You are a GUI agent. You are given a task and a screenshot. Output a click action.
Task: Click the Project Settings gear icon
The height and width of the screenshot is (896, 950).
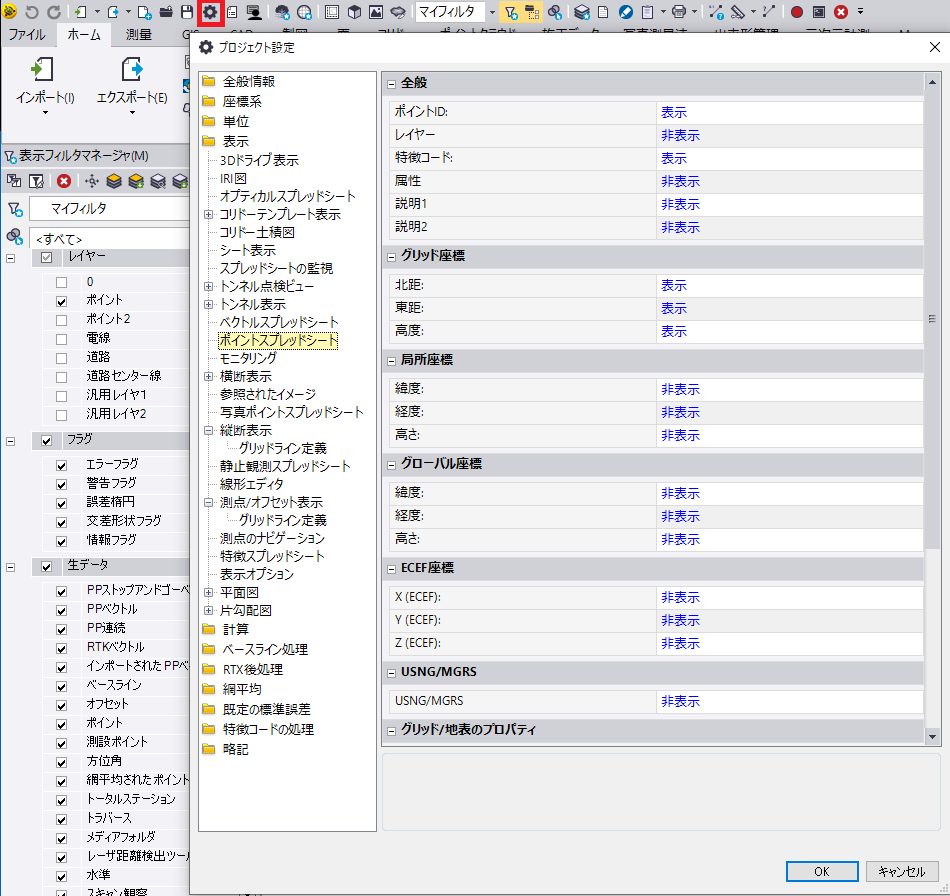[x=210, y=12]
